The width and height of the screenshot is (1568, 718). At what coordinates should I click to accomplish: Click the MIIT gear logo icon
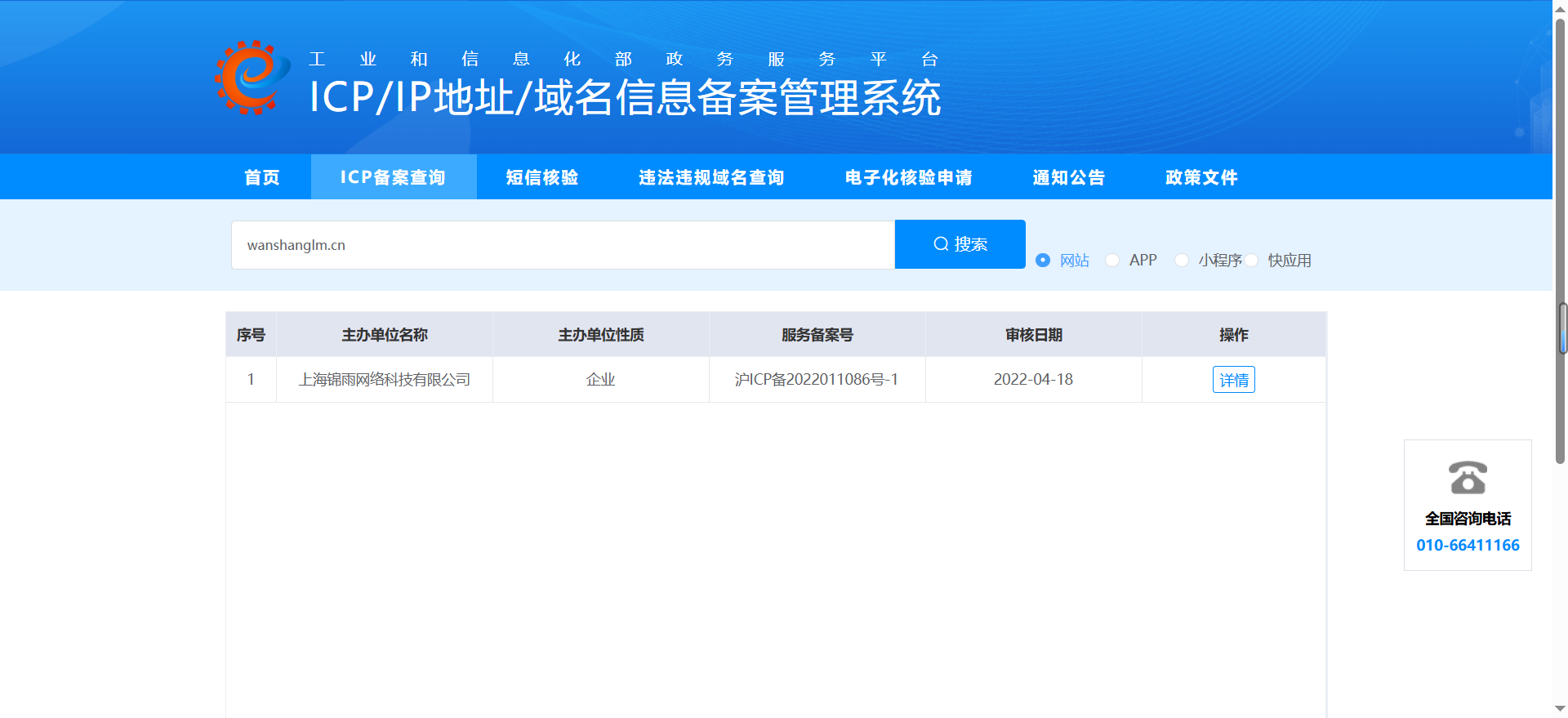(252, 78)
